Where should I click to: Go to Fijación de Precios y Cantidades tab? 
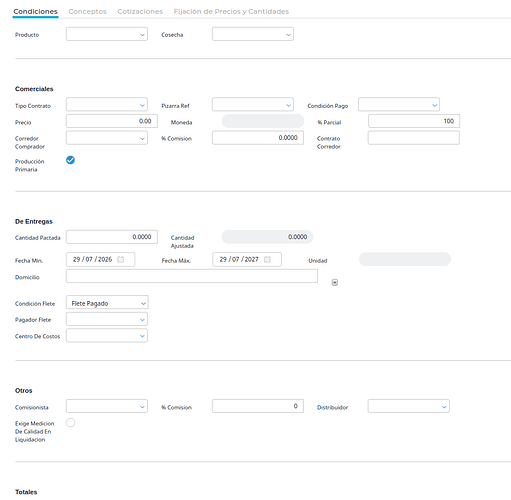231,11
